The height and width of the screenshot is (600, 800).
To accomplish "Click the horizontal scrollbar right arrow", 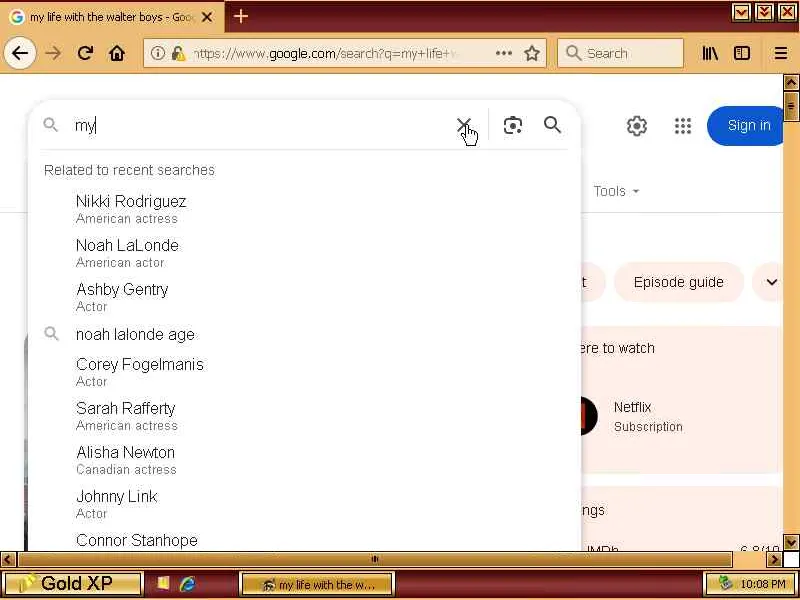I will point(774,559).
